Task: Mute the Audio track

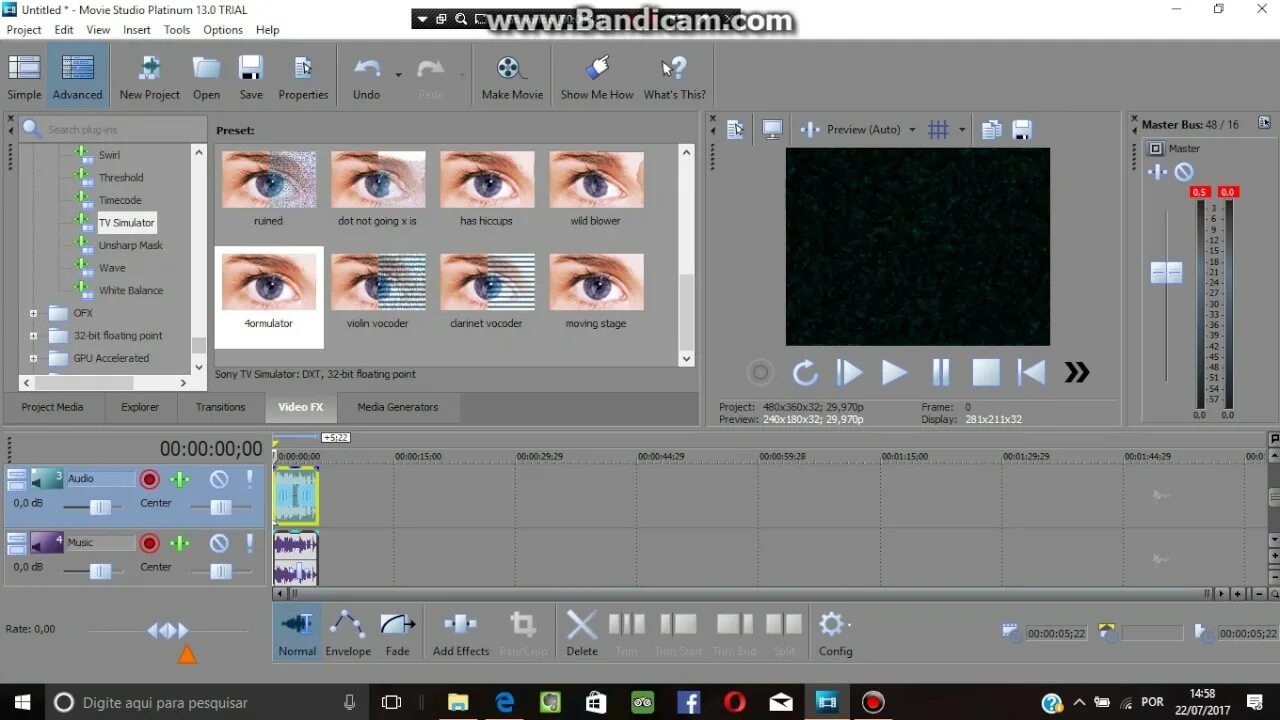Action: click(x=219, y=479)
